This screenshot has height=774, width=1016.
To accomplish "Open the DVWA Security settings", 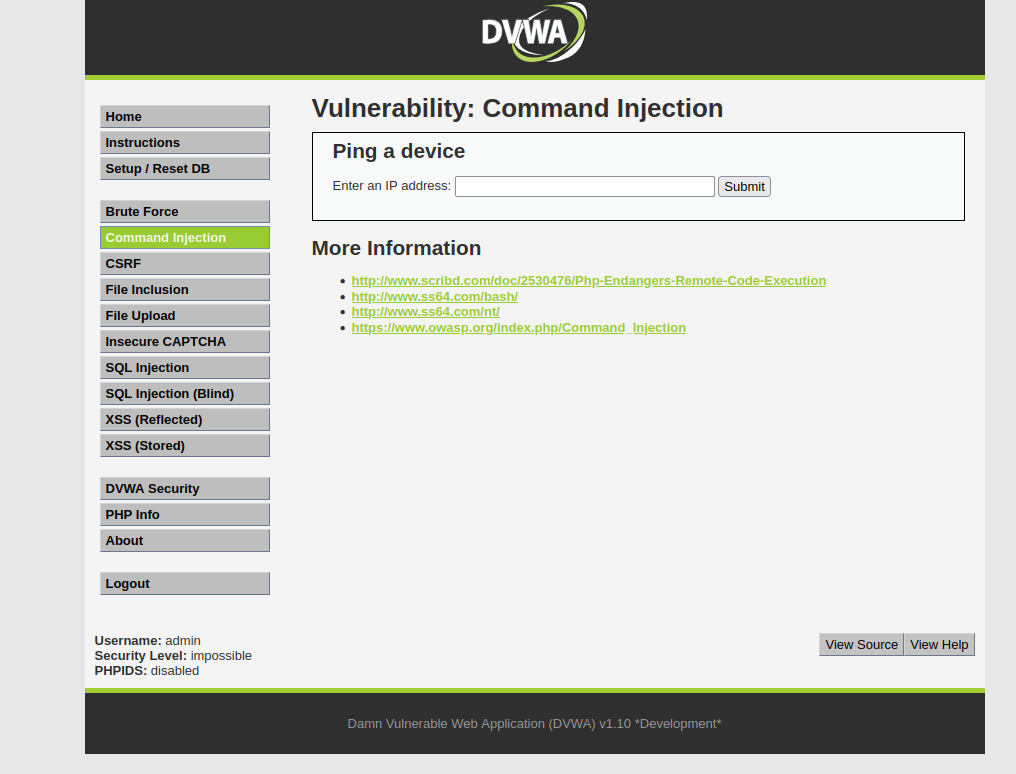I will [185, 488].
